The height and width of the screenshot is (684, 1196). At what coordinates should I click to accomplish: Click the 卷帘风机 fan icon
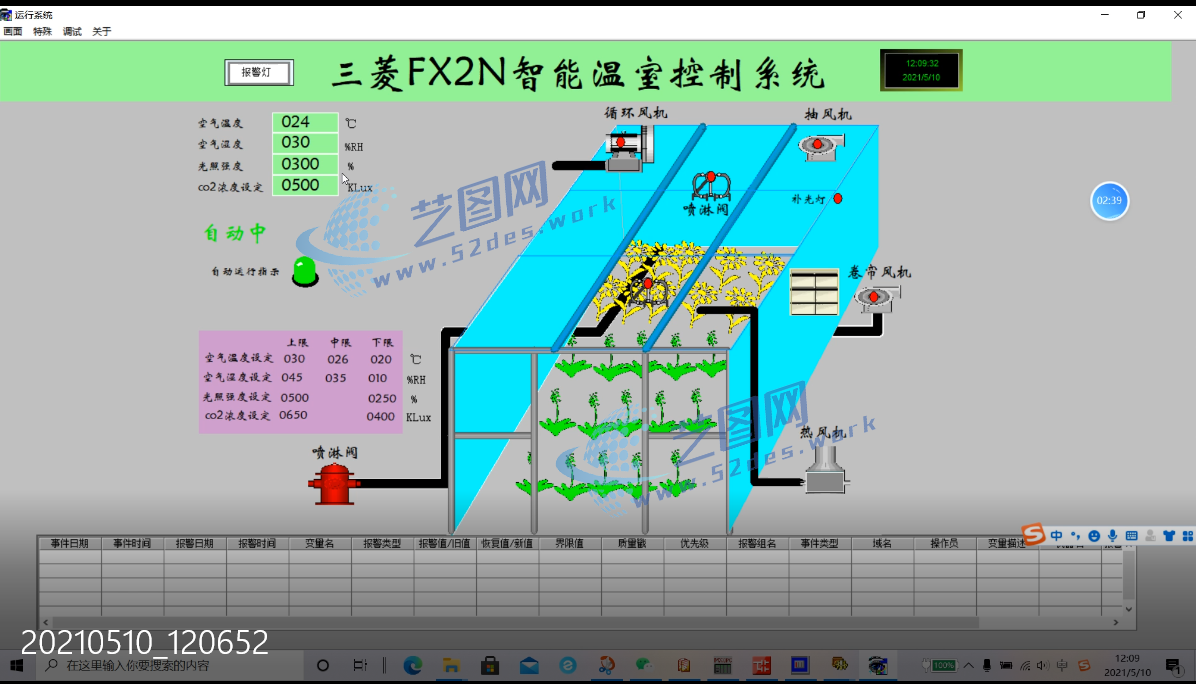click(x=875, y=297)
